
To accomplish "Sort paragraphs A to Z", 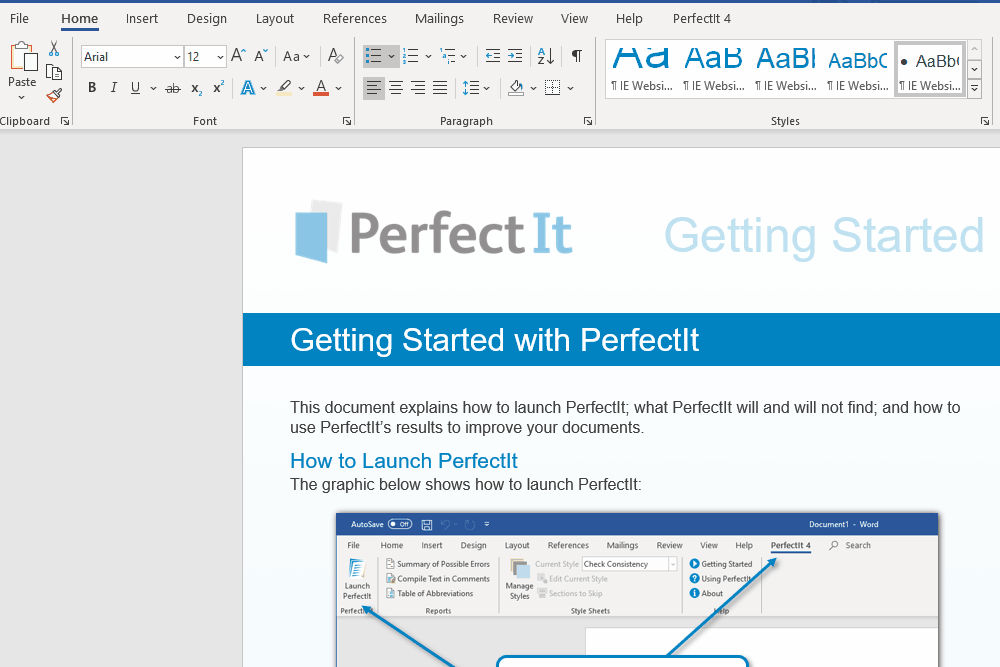I will pos(546,56).
